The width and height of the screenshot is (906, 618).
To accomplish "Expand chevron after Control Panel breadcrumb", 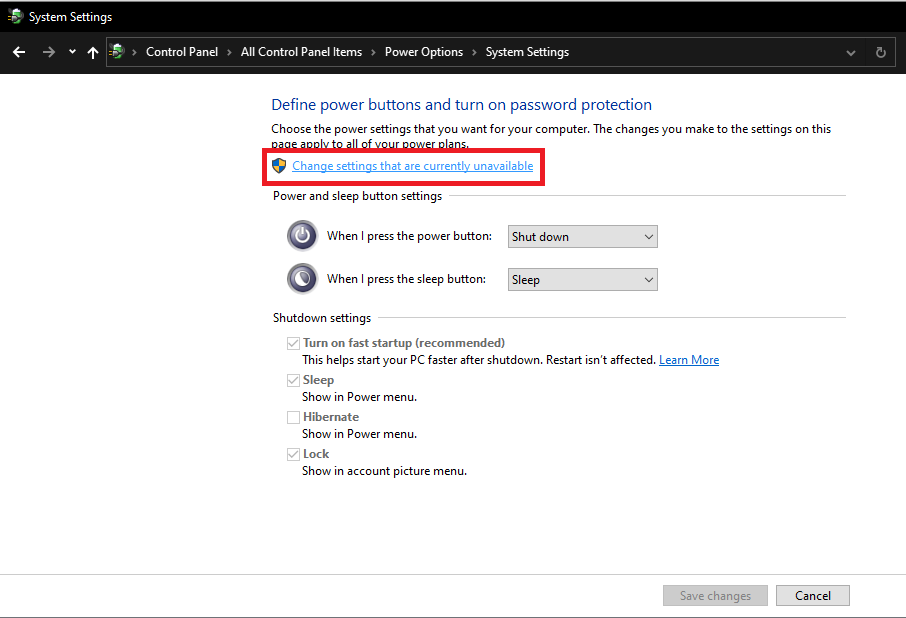I will click(x=229, y=53).
